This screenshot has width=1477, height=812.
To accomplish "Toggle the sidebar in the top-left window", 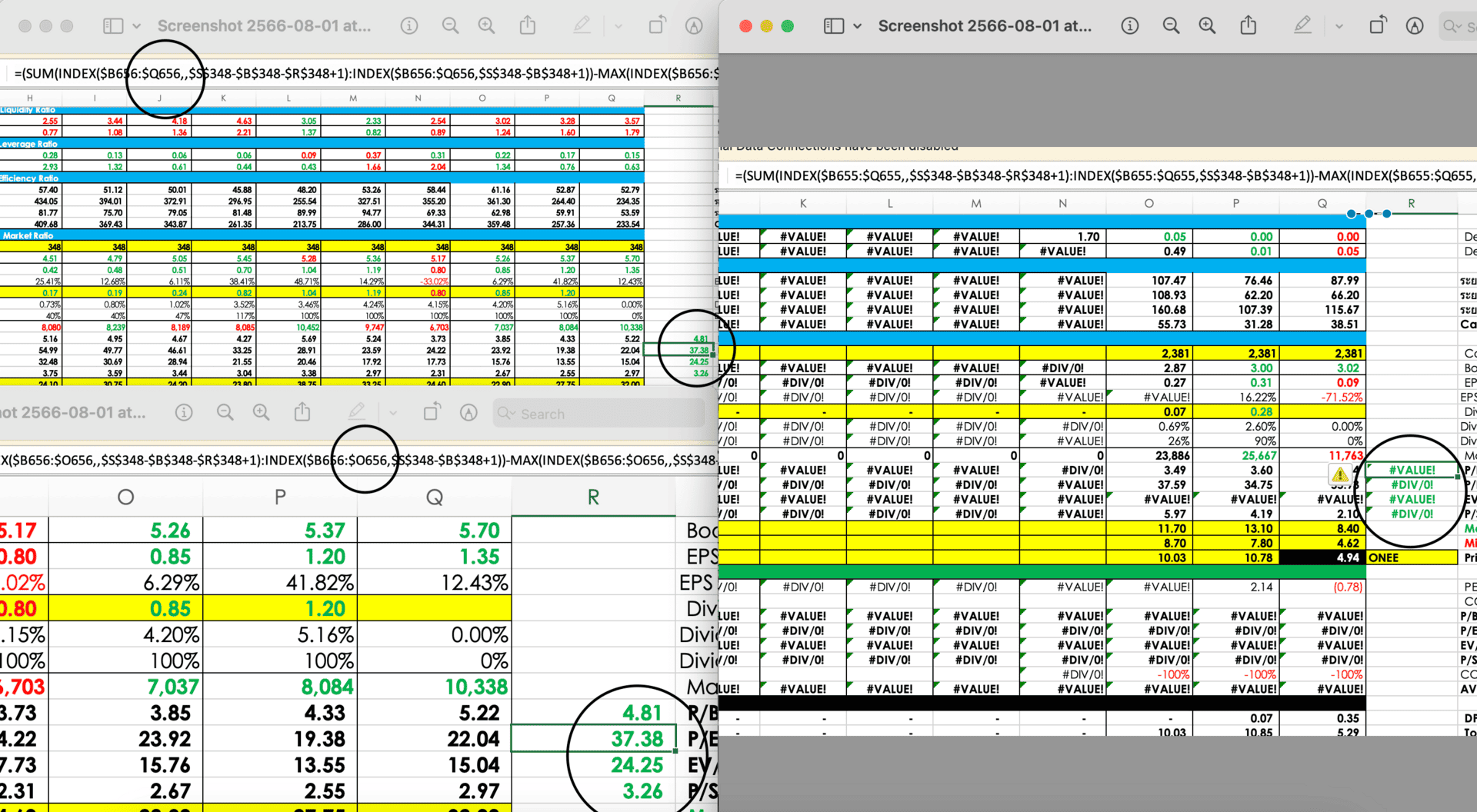I will pos(113,26).
